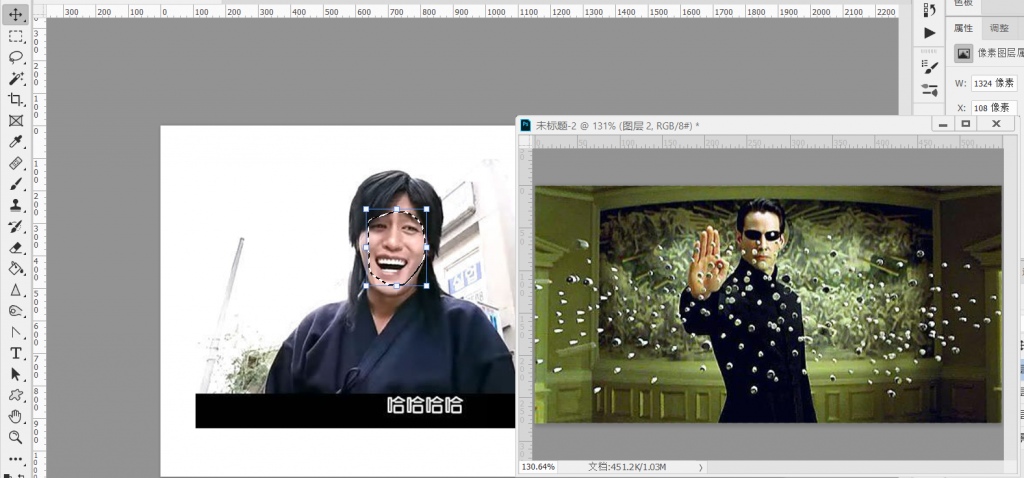Select the Zoom magnifier tool
The width and height of the screenshot is (1024, 478).
[x=16, y=438]
